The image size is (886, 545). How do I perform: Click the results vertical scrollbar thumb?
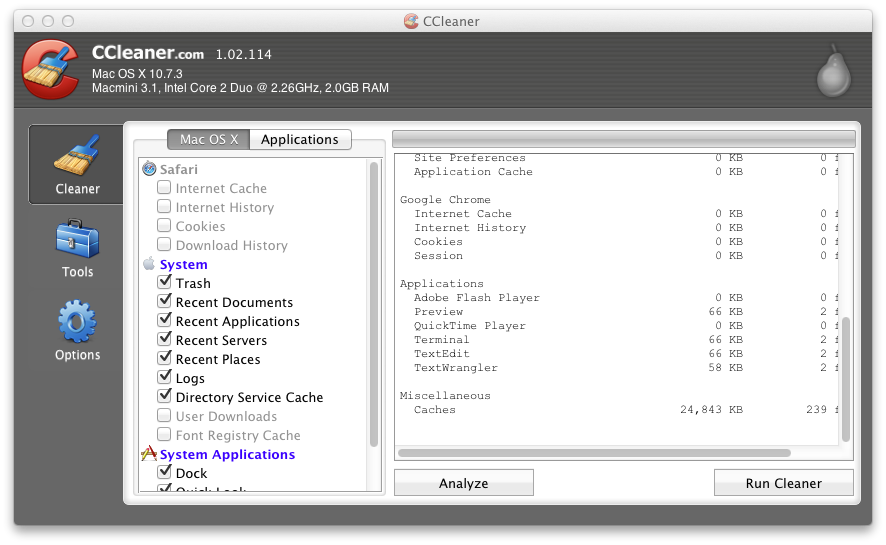pyautogui.click(x=845, y=379)
